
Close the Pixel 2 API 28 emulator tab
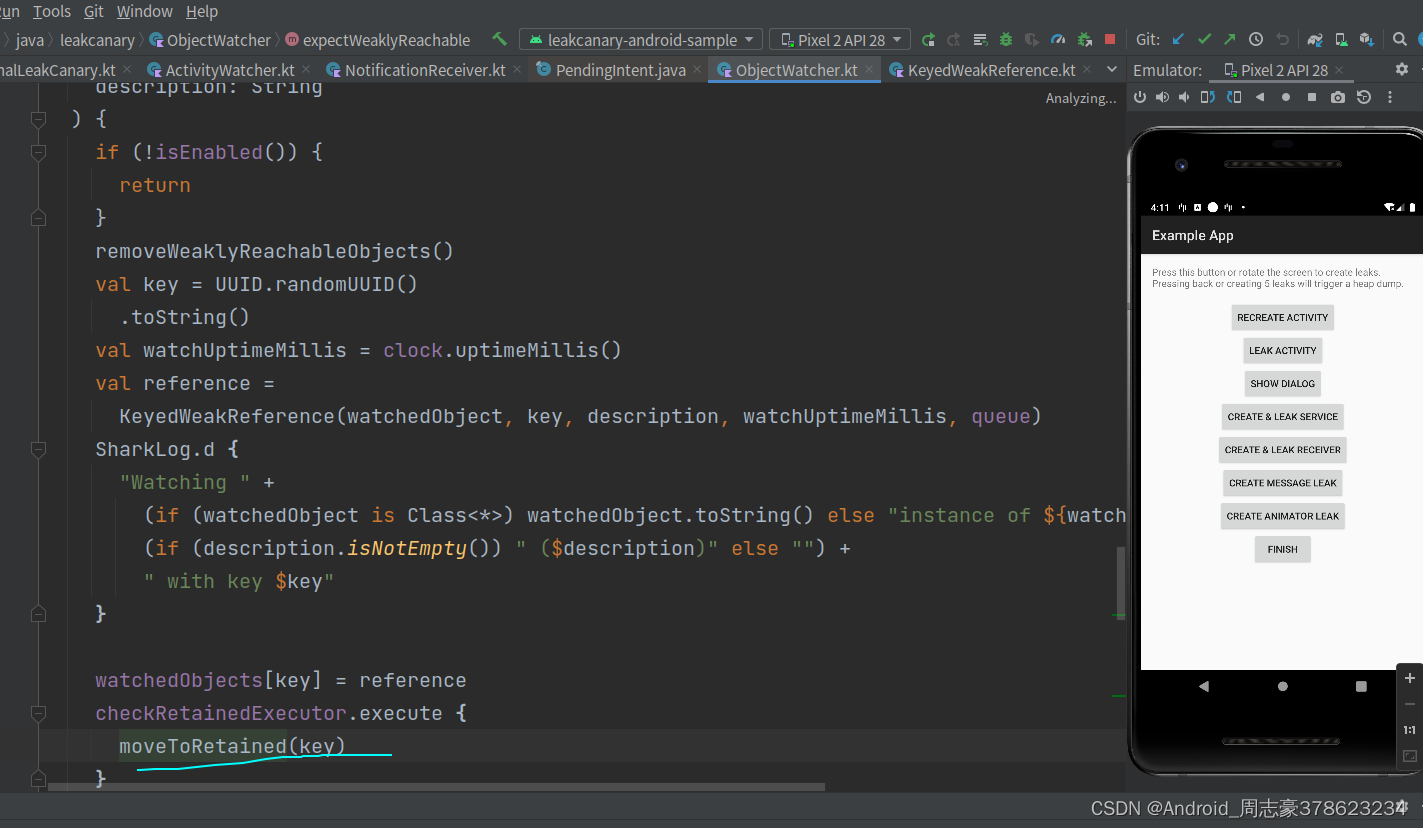click(x=1339, y=71)
